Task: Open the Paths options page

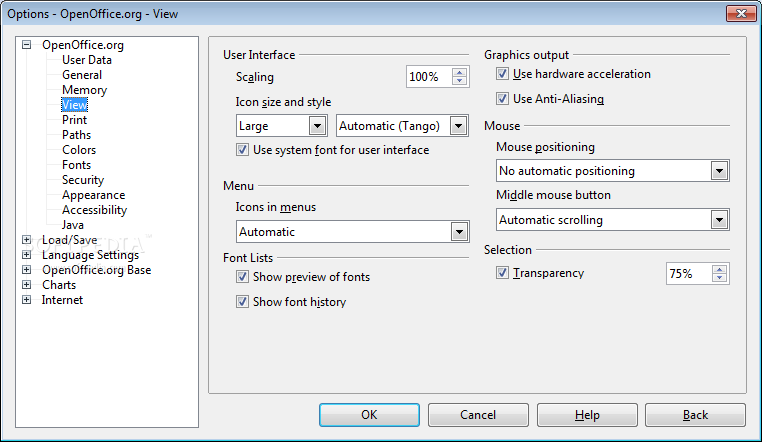Action: (x=76, y=135)
